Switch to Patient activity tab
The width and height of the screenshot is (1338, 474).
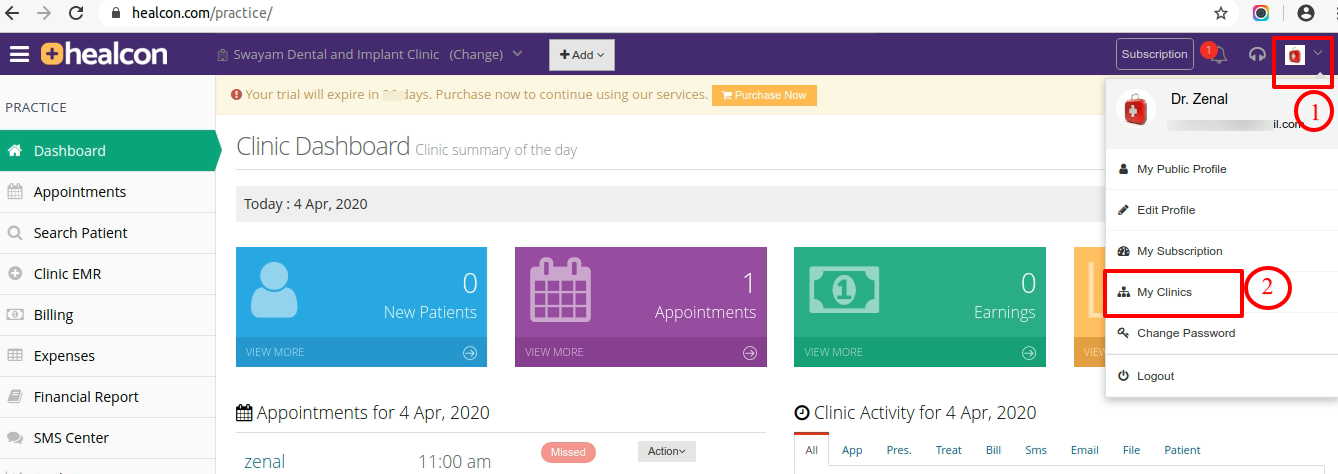pos(1183,451)
